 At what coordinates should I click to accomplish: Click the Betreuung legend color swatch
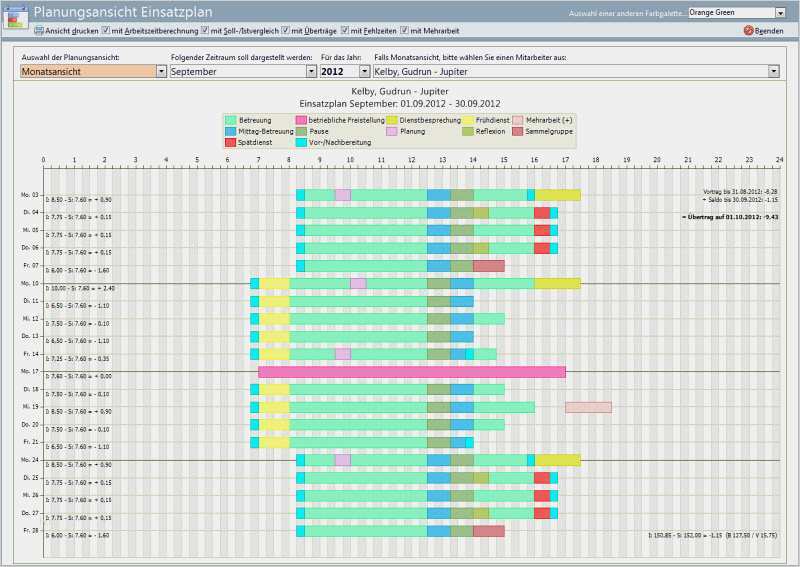231,120
